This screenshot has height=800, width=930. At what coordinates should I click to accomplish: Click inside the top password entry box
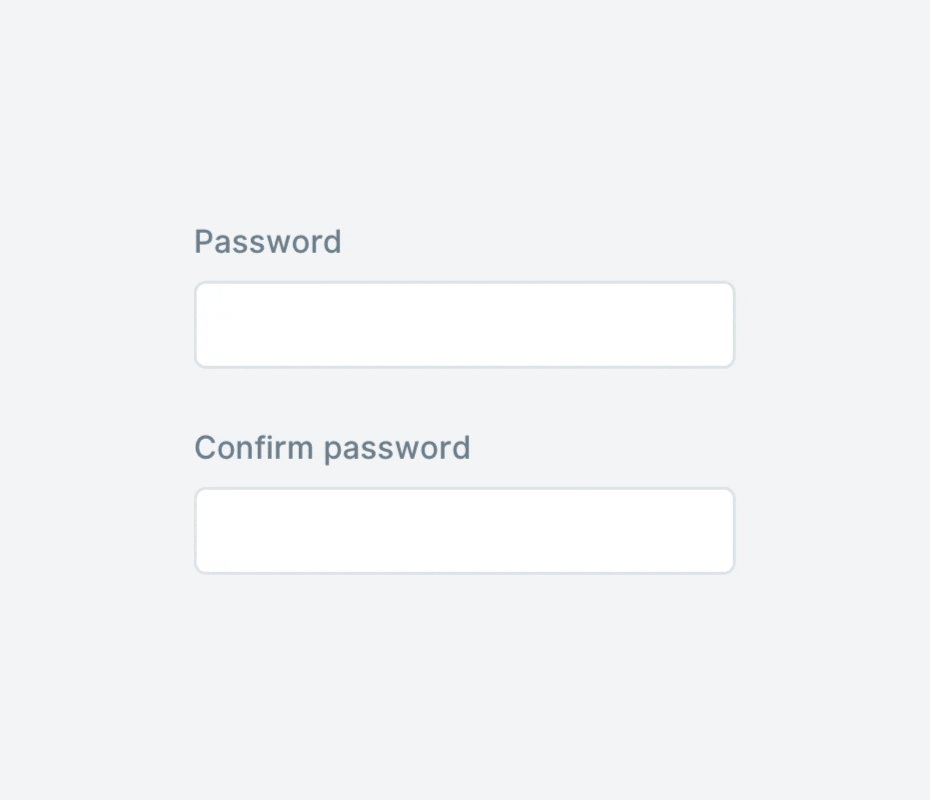pyautogui.click(x=464, y=324)
